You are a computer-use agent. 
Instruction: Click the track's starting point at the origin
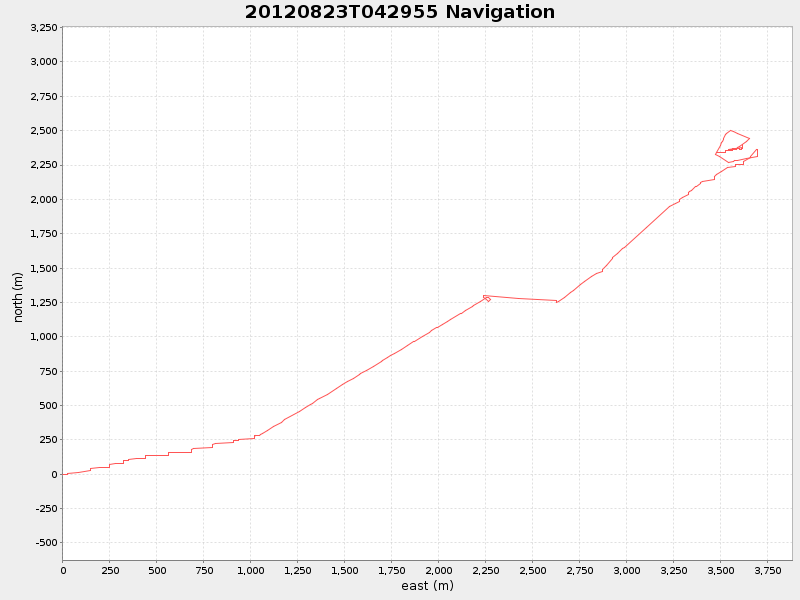[x=63, y=473]
